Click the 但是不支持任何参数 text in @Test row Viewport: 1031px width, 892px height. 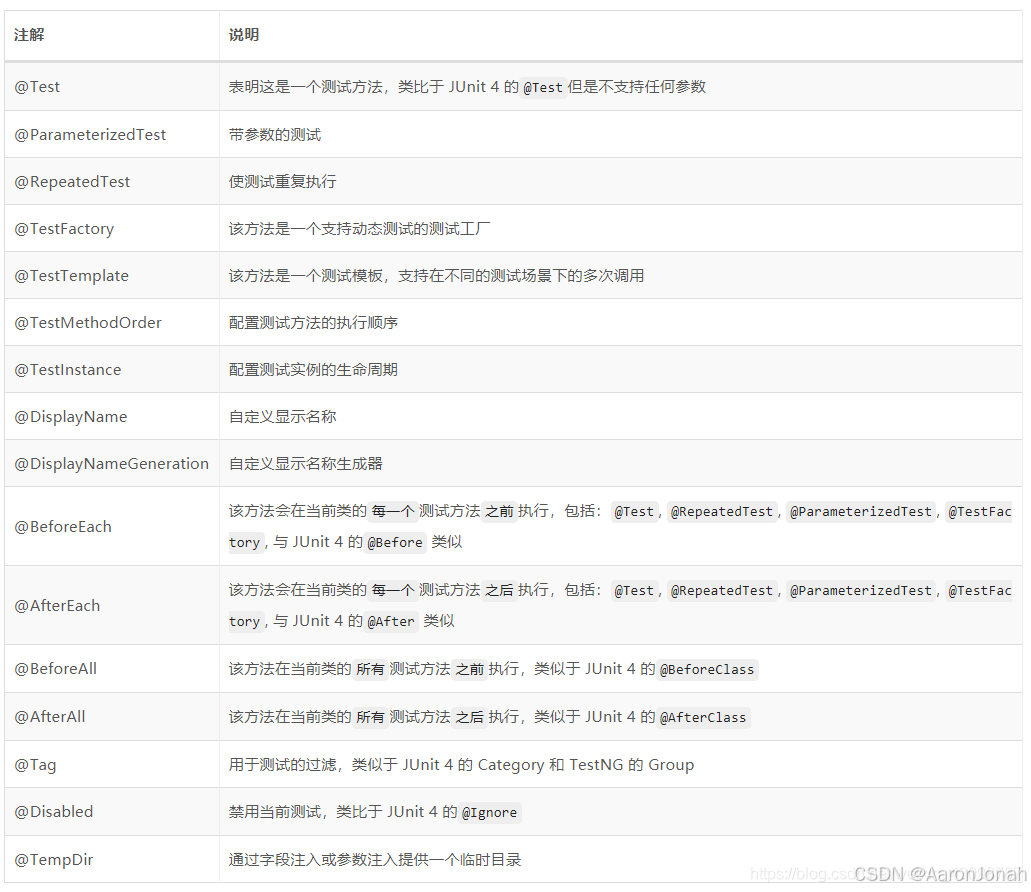click(636, 87)
